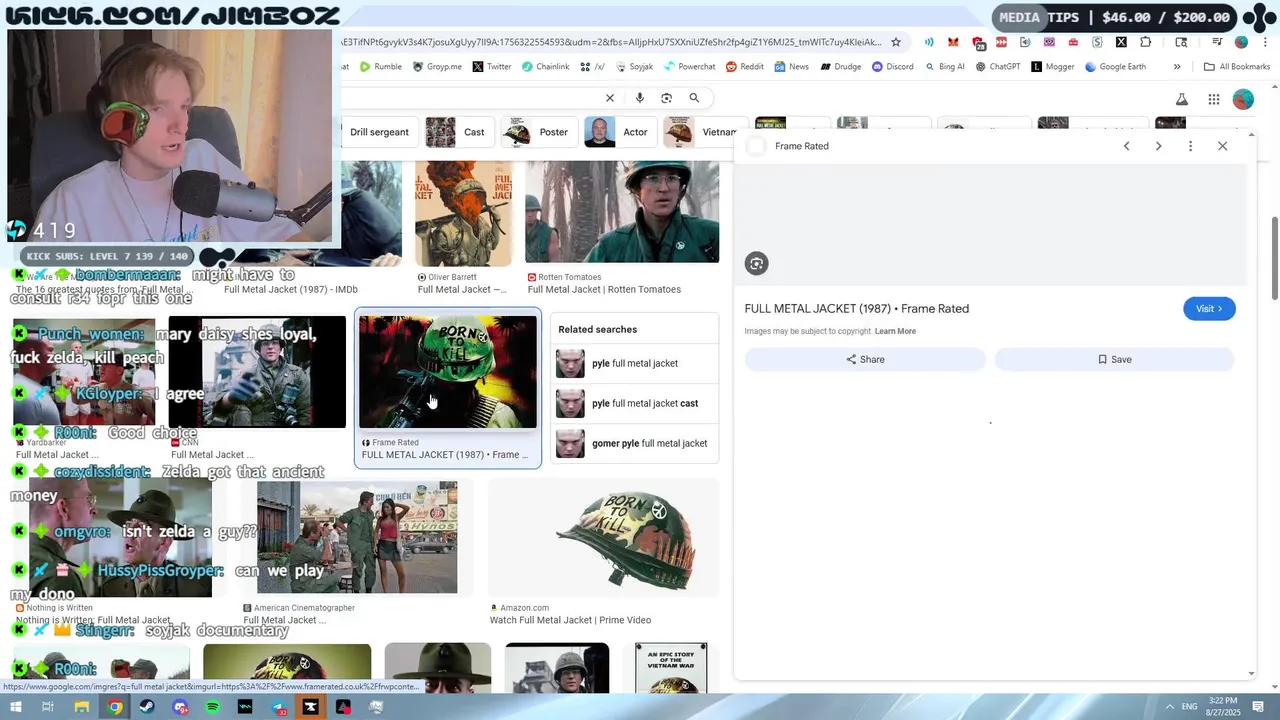
Task: Open the ChatGPT bookmark
Action: click(x=997, y=67)
